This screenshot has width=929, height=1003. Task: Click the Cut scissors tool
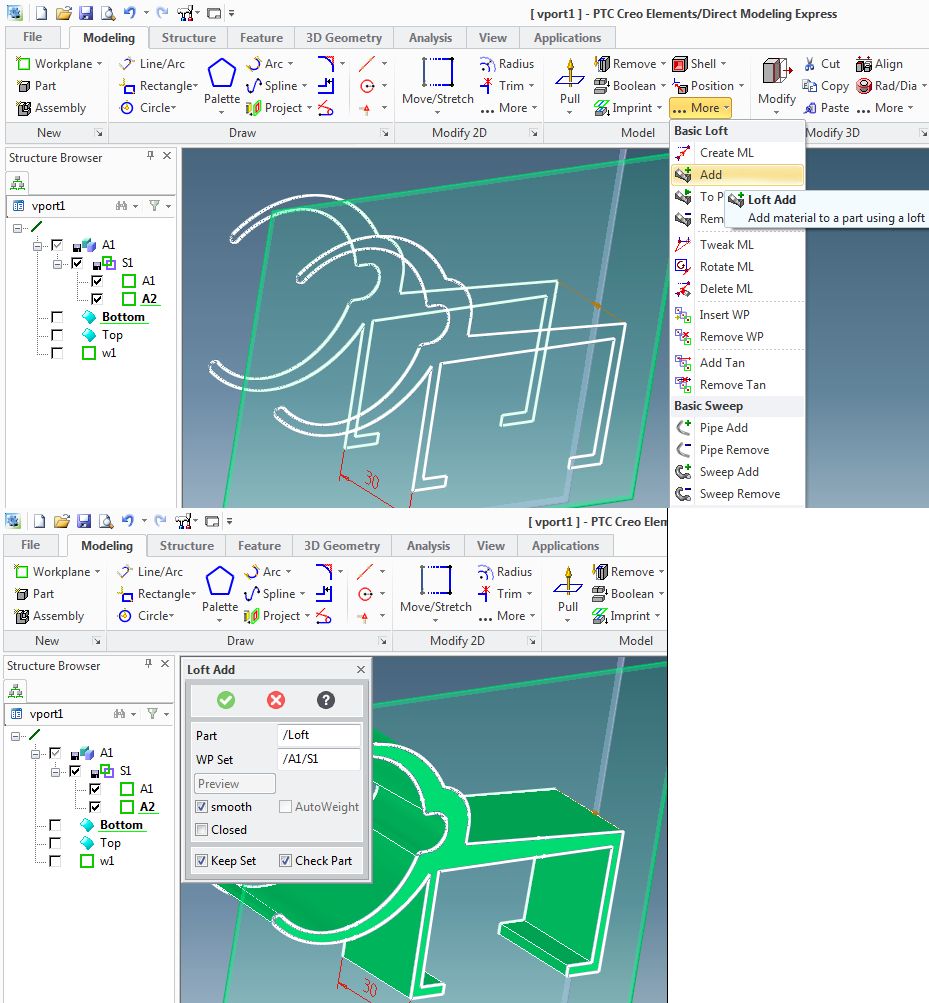pos(822,63)
